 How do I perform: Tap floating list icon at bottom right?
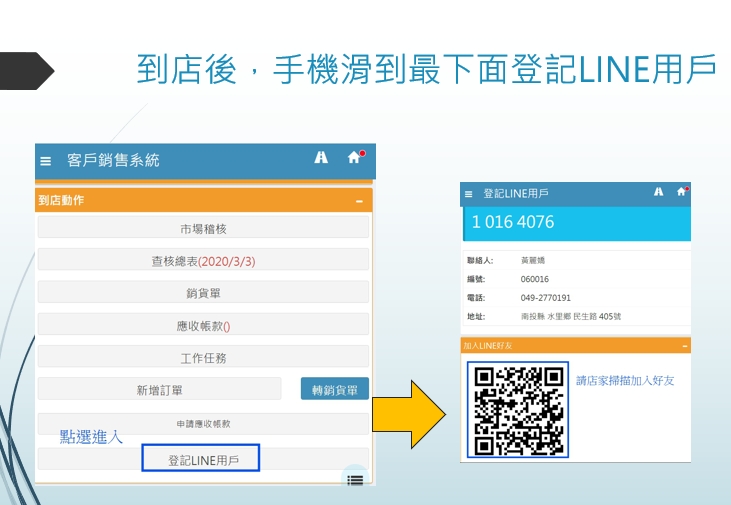(x=354, y=479)
